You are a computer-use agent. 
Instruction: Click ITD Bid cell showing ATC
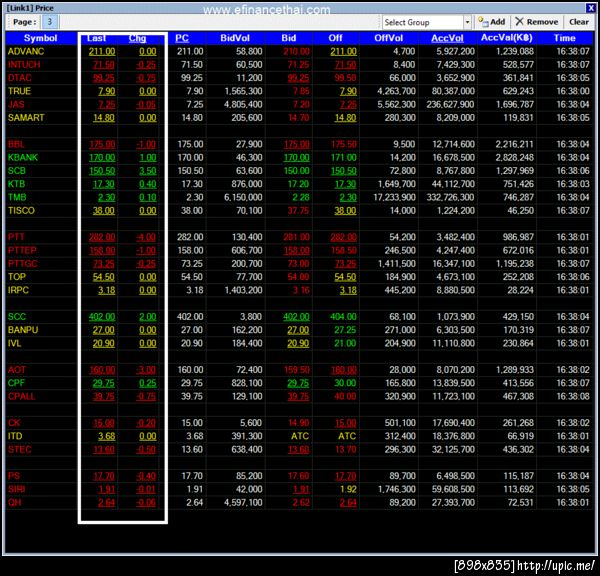tap(300, 436)
